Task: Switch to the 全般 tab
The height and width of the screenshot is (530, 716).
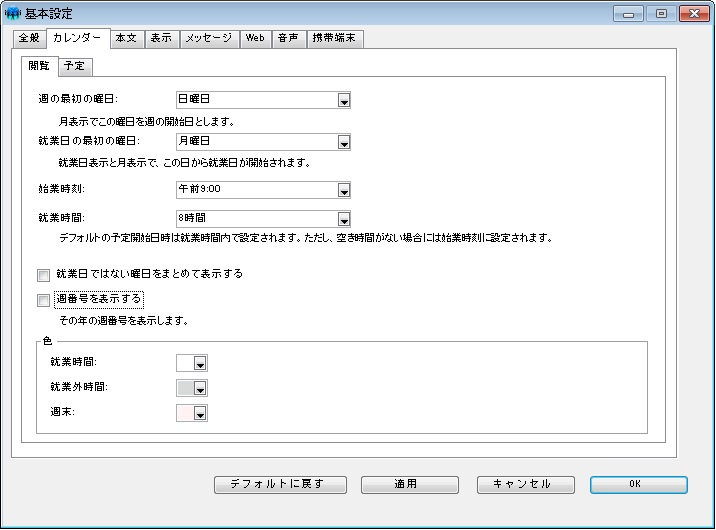Action: [29, 38]
